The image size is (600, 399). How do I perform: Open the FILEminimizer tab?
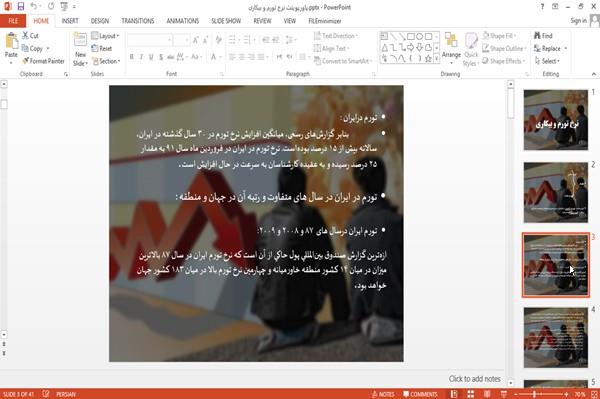[x=324, y=21]
